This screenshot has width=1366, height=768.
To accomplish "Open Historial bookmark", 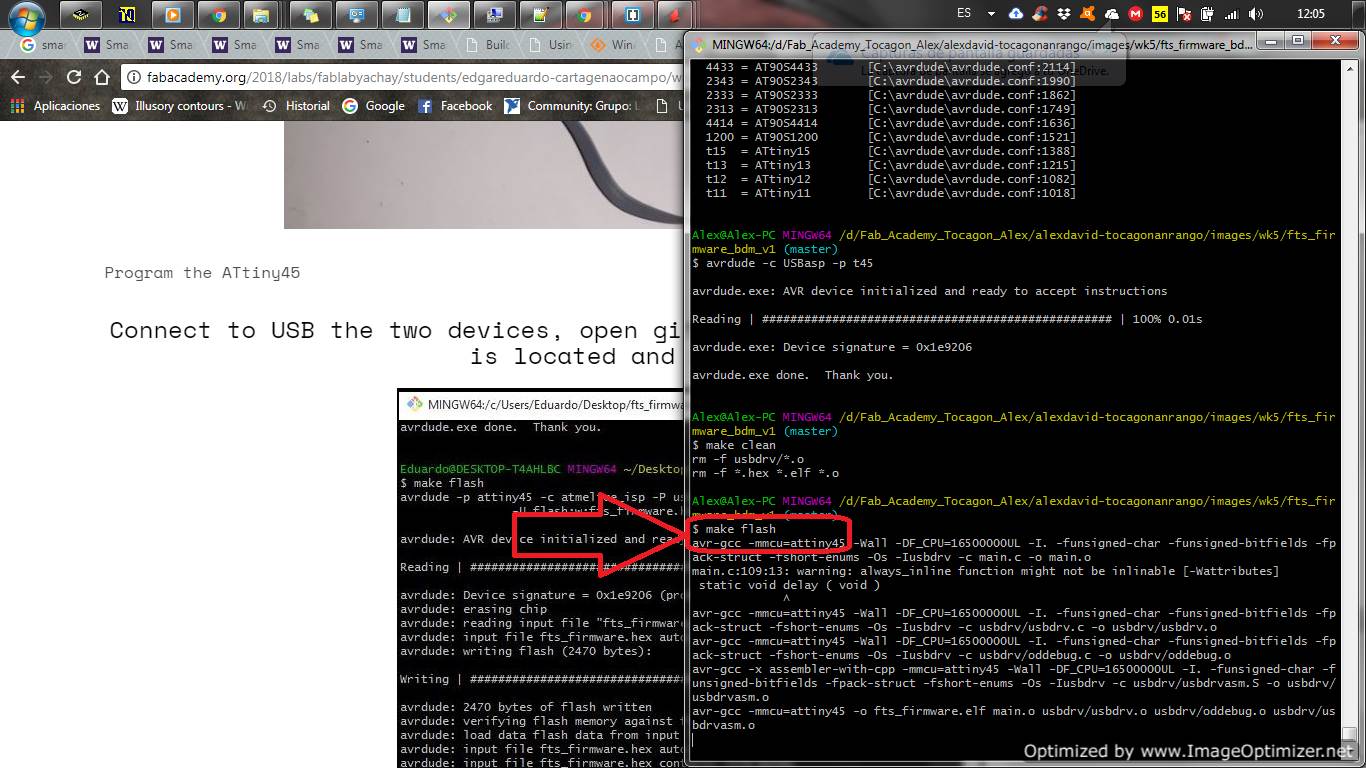I will click(x=296, y=106).
